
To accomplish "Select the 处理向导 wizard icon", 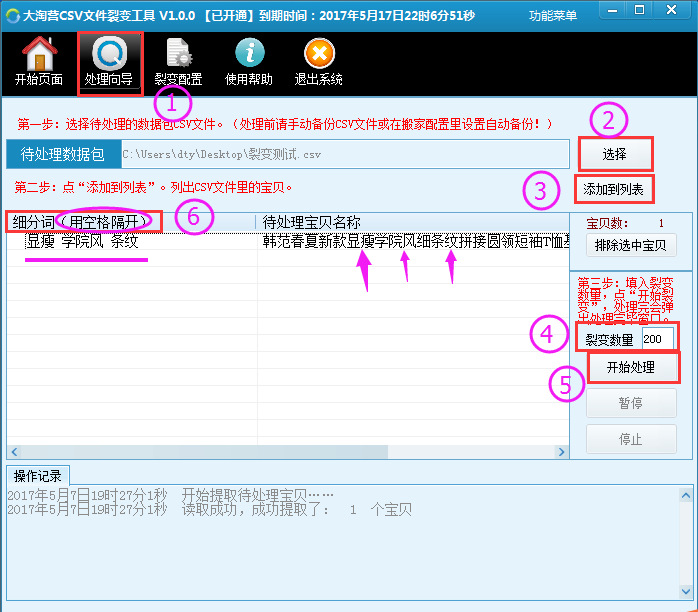I will (109, 62).
